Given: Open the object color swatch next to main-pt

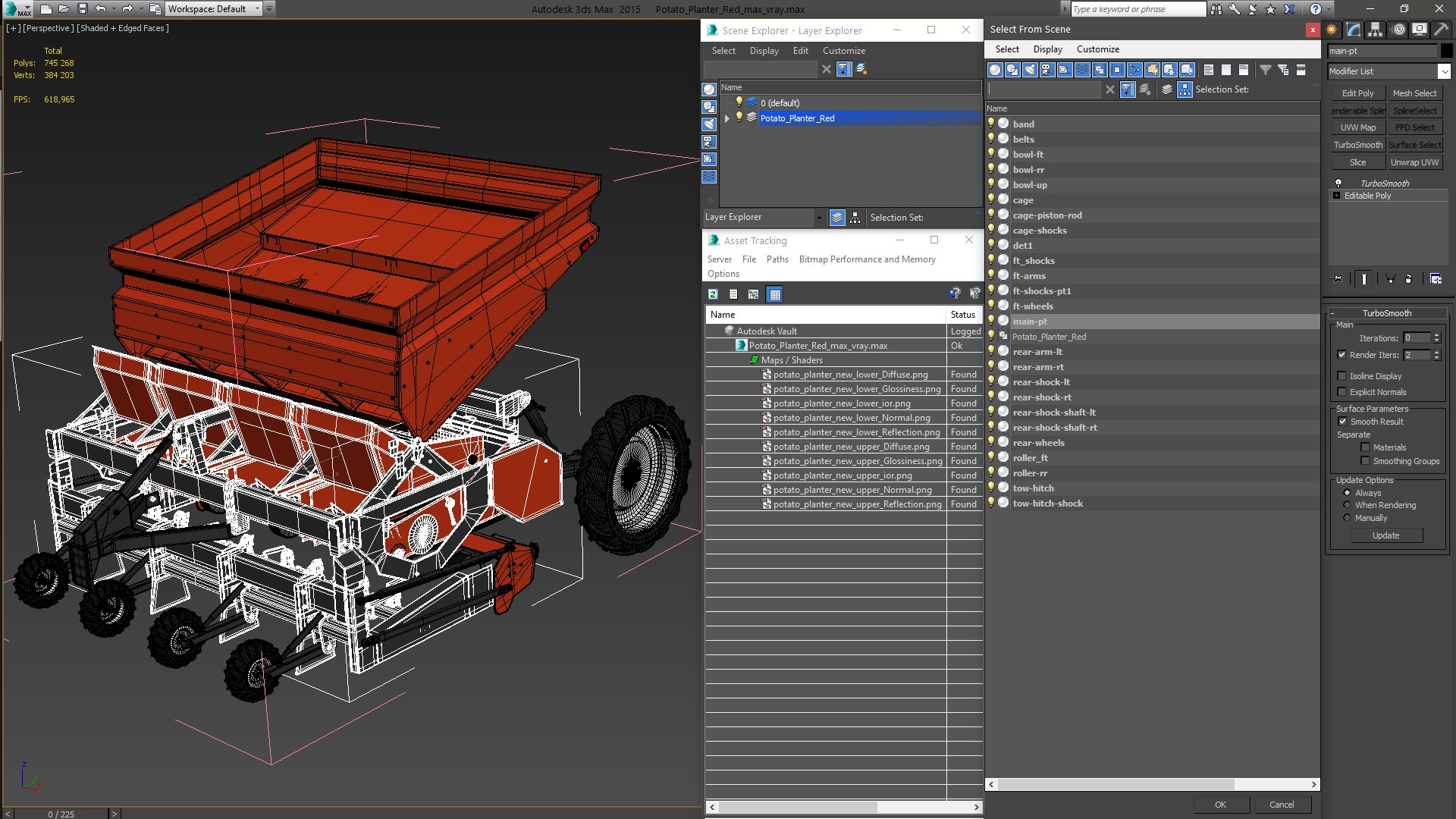Looking at the screenshot, I should [x=1446, y=51].
